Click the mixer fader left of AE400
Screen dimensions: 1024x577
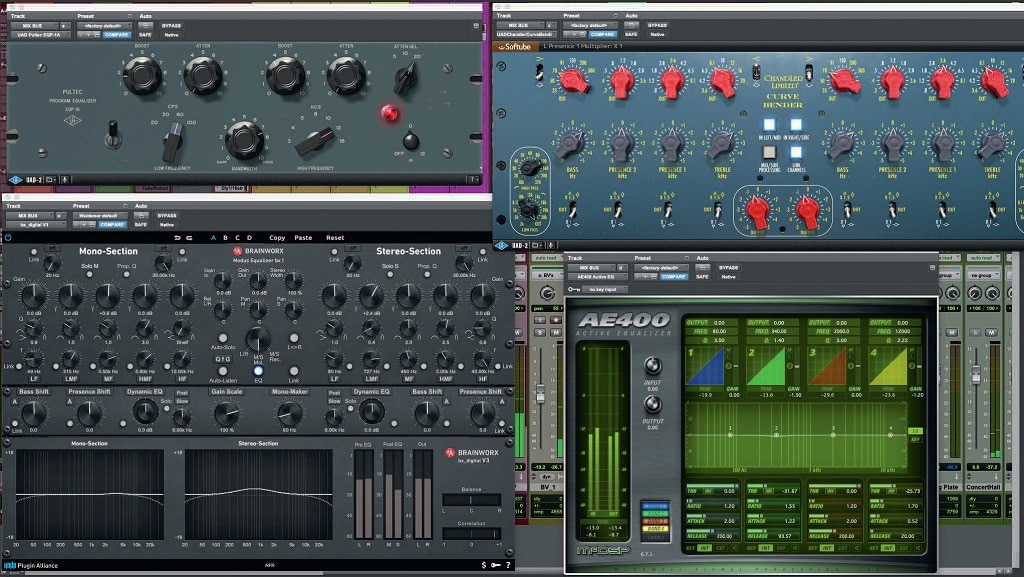540,393
